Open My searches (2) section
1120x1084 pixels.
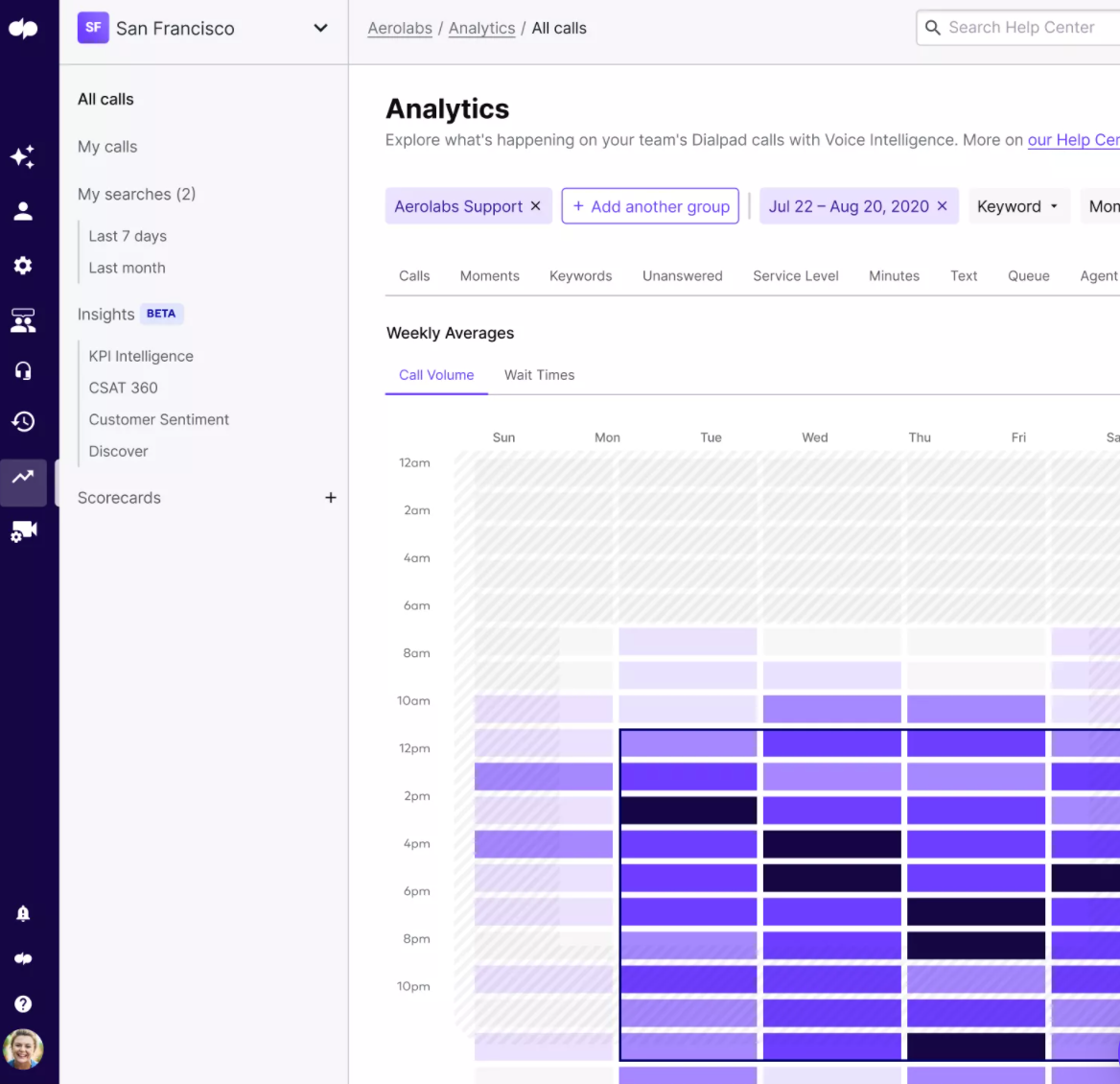tap(136, 195)
